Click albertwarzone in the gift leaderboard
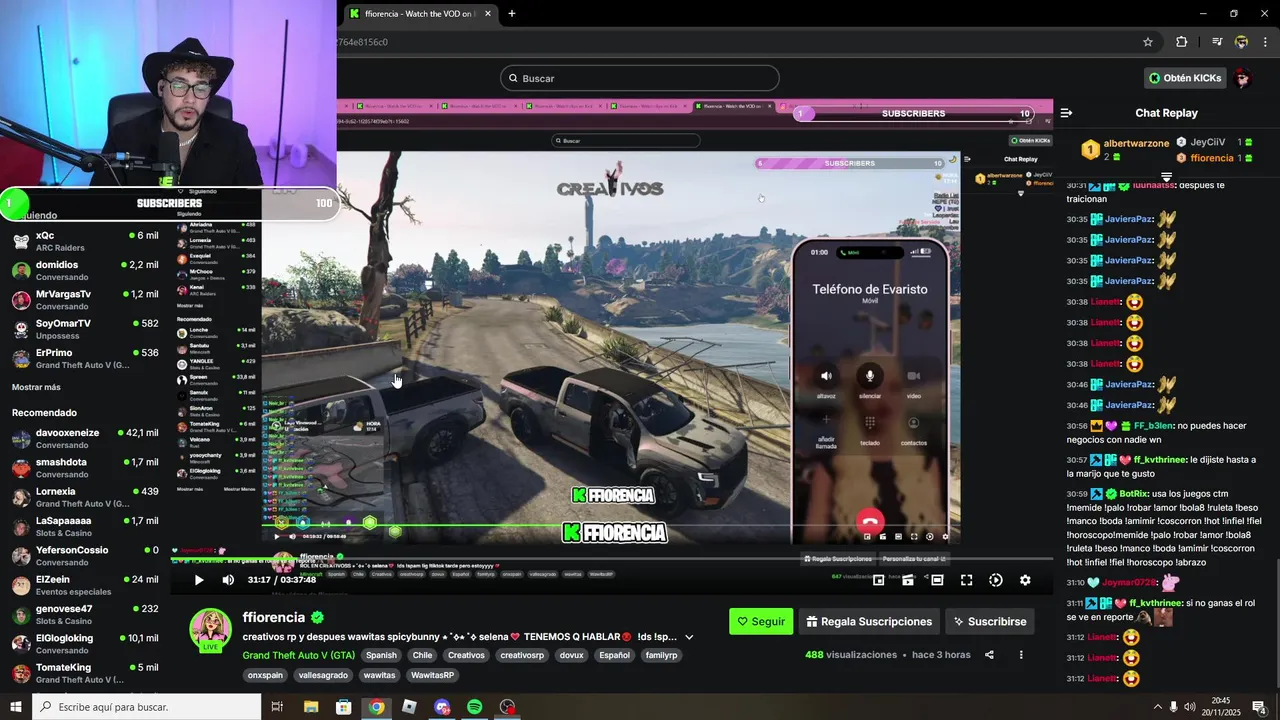This screenshot has width=1280, height=720. pyautogui.click(x=1136, y=144)
